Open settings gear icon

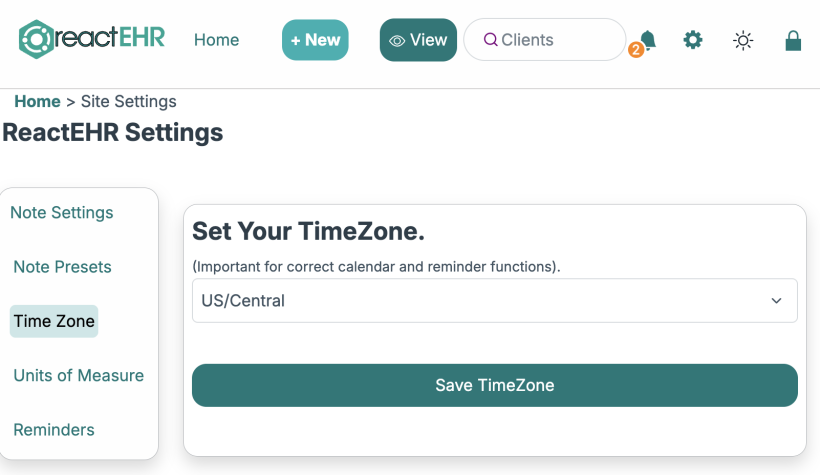point(693,40)
